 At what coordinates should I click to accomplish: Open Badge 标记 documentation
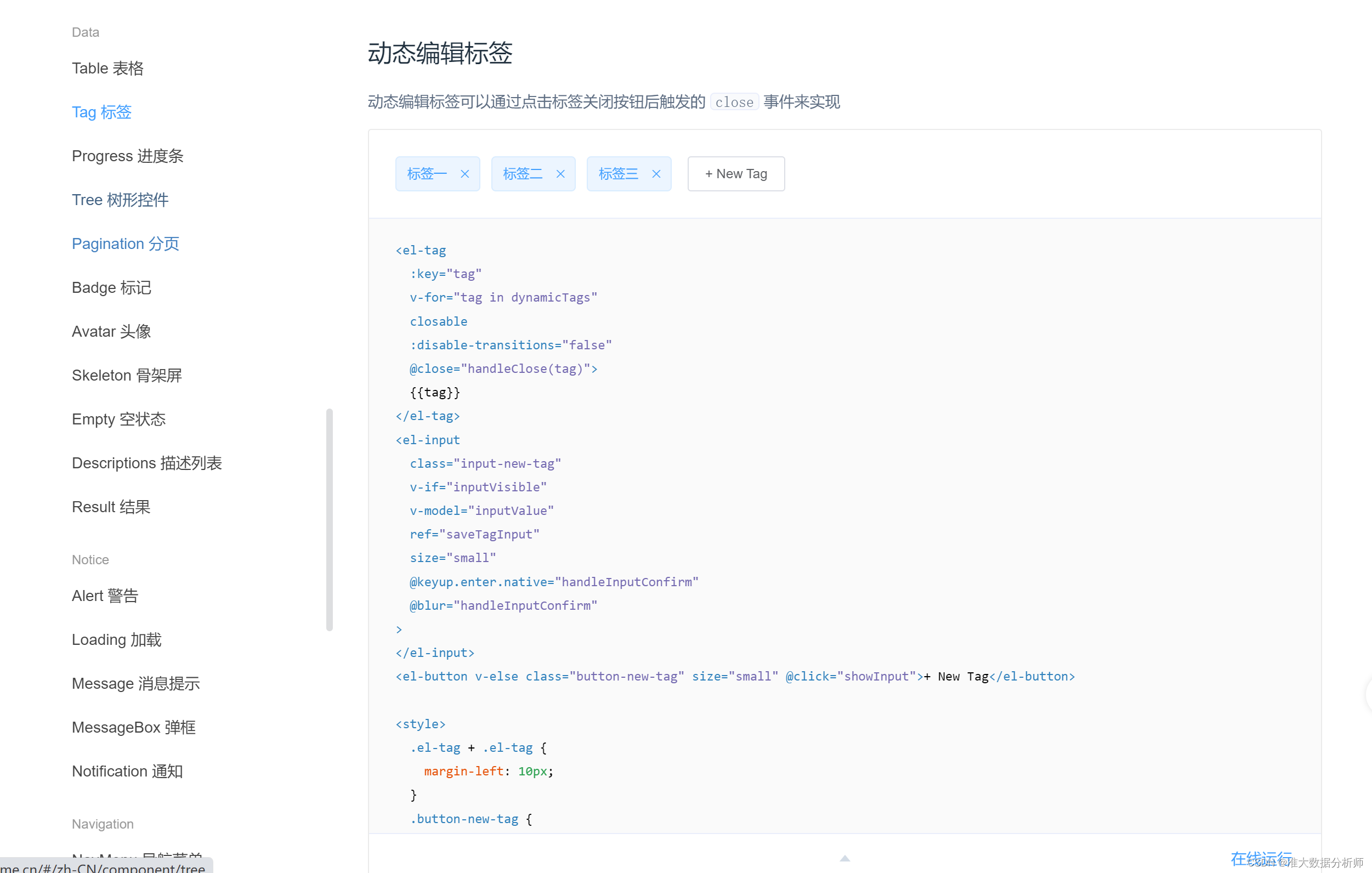click(112, 288)
